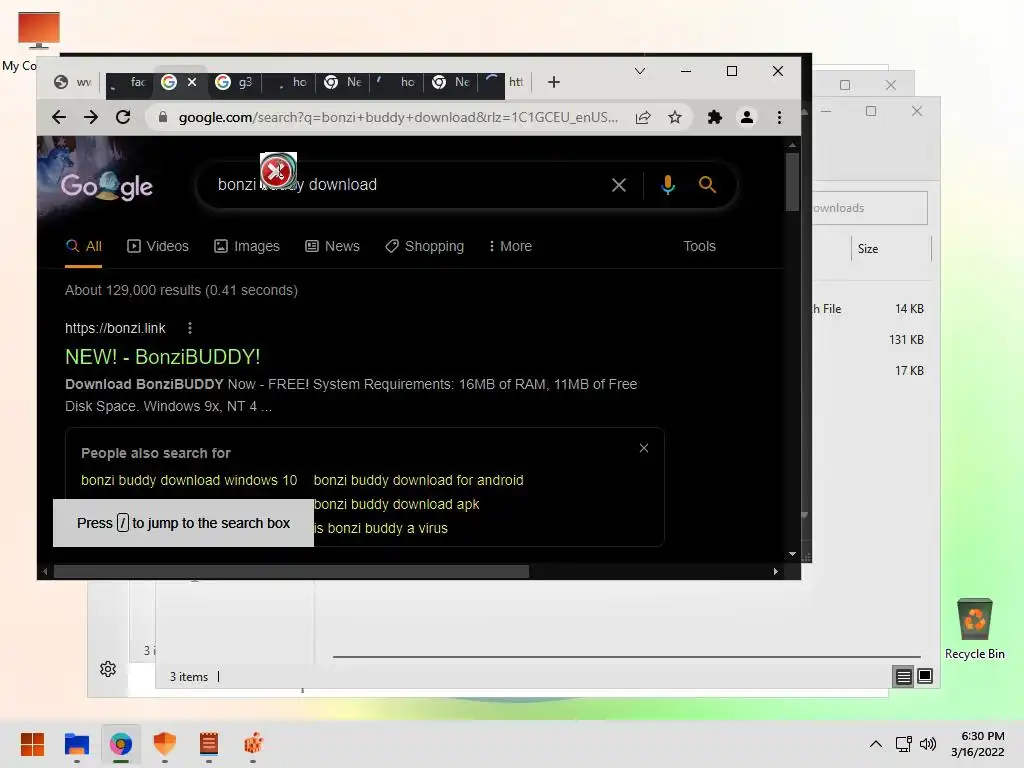Click the site lock icon in address bar

(163, 118)
